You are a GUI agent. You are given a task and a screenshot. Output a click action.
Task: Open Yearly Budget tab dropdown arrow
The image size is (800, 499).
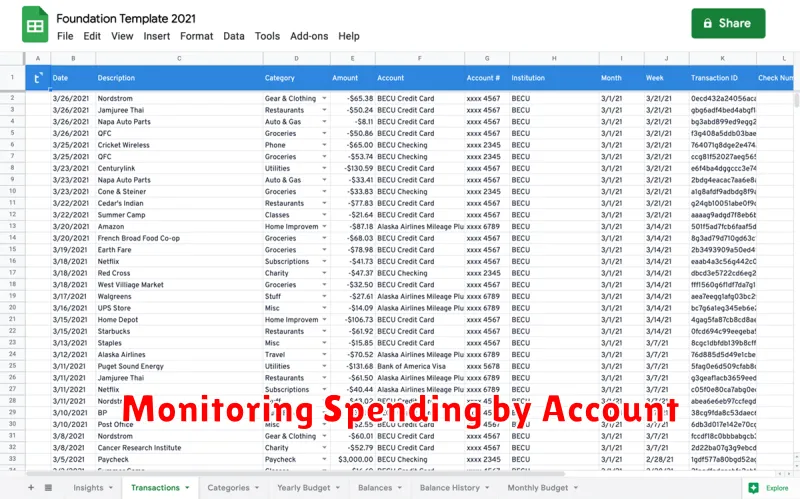tap(338, 488)
